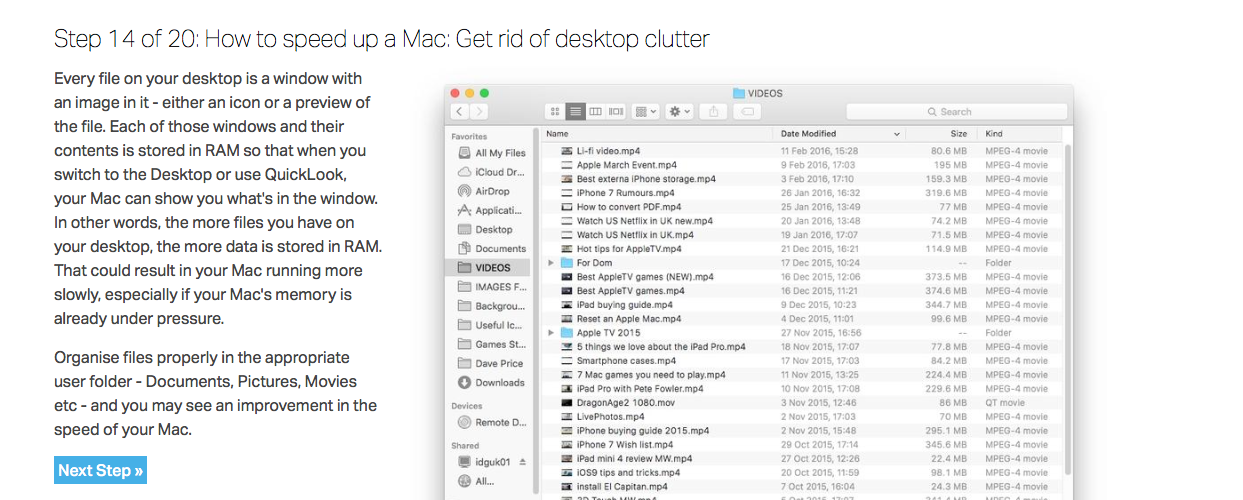Click the Edit Tags toolbar button

tap(746, 112)
